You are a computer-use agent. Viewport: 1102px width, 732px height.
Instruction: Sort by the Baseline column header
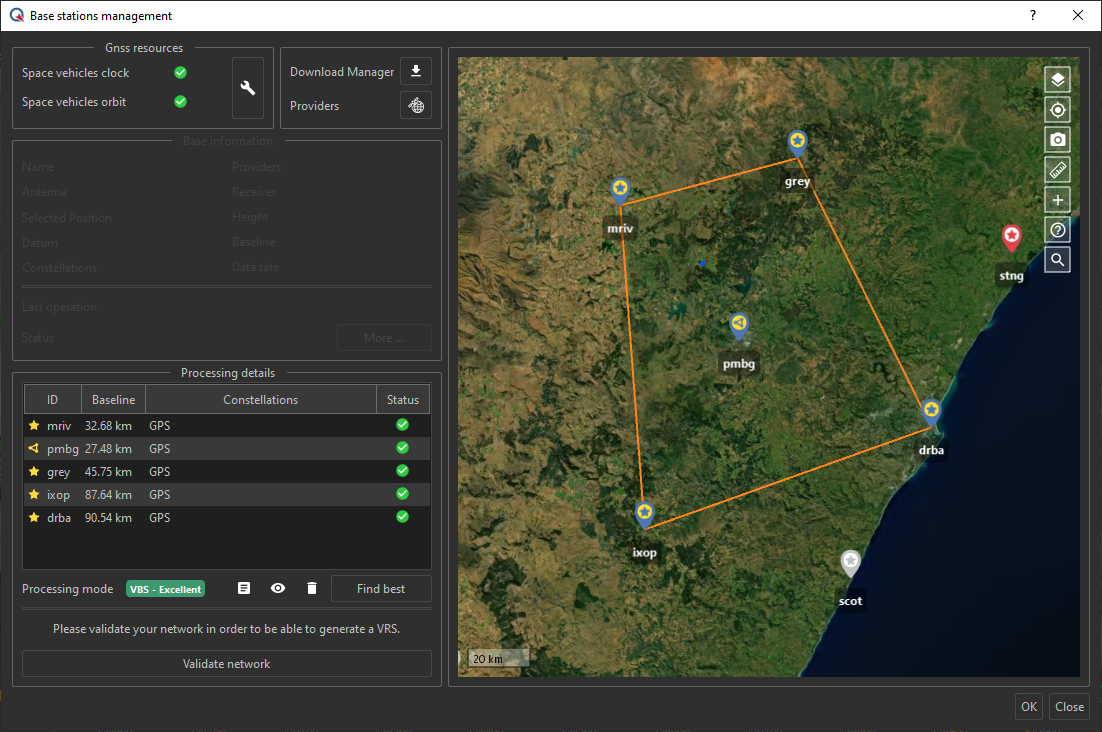(x=113, y=400)
